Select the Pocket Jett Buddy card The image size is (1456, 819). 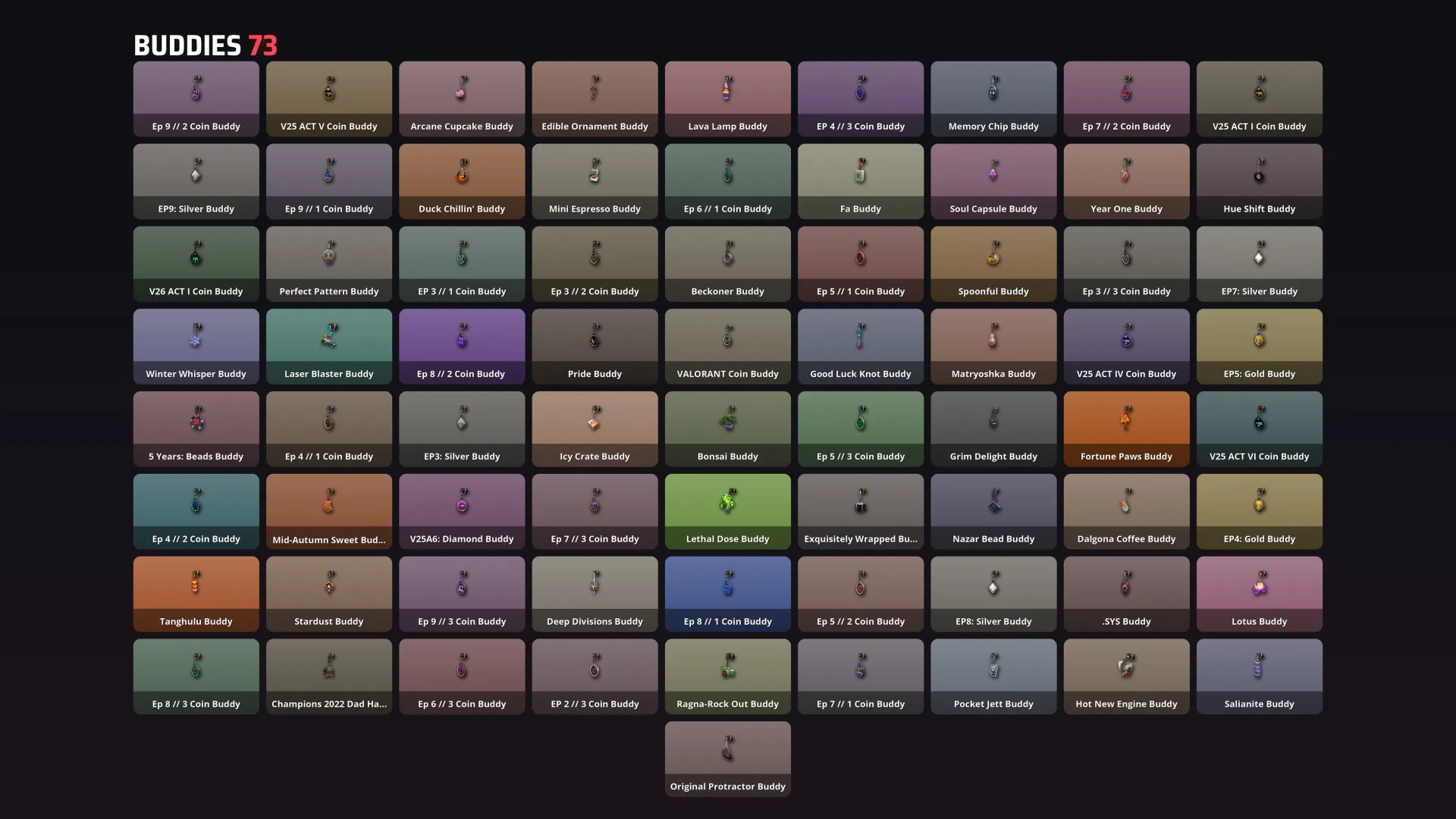[x=993, y=677]
